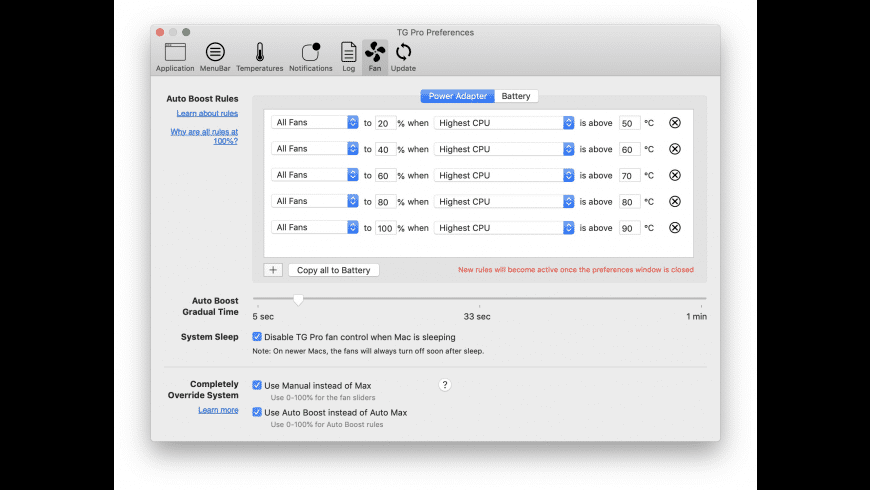
Task: Open the Log preferences pane
Action: pyautogui.click(x=348, y=57)
